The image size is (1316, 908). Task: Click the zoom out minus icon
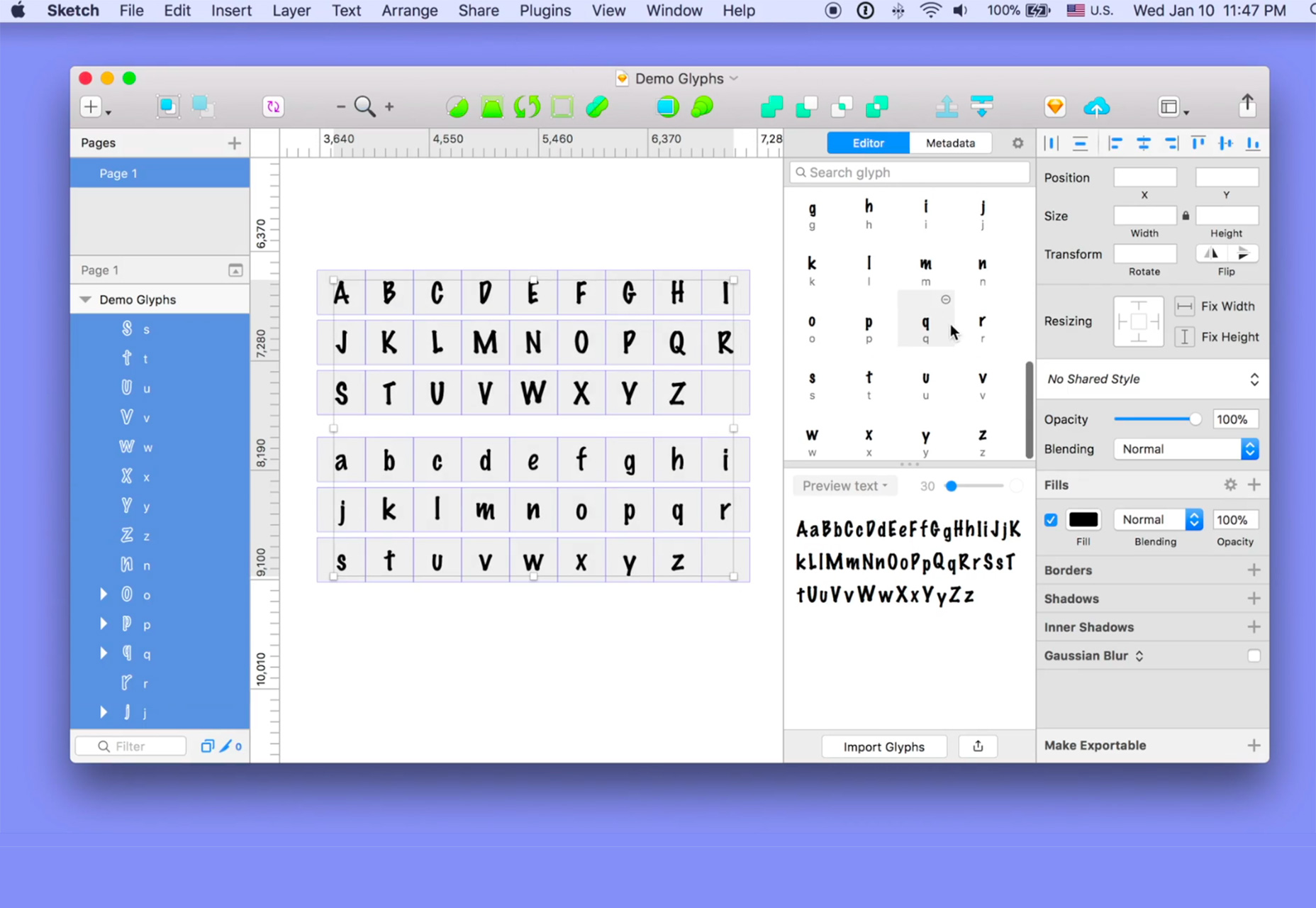pos(341,107)
